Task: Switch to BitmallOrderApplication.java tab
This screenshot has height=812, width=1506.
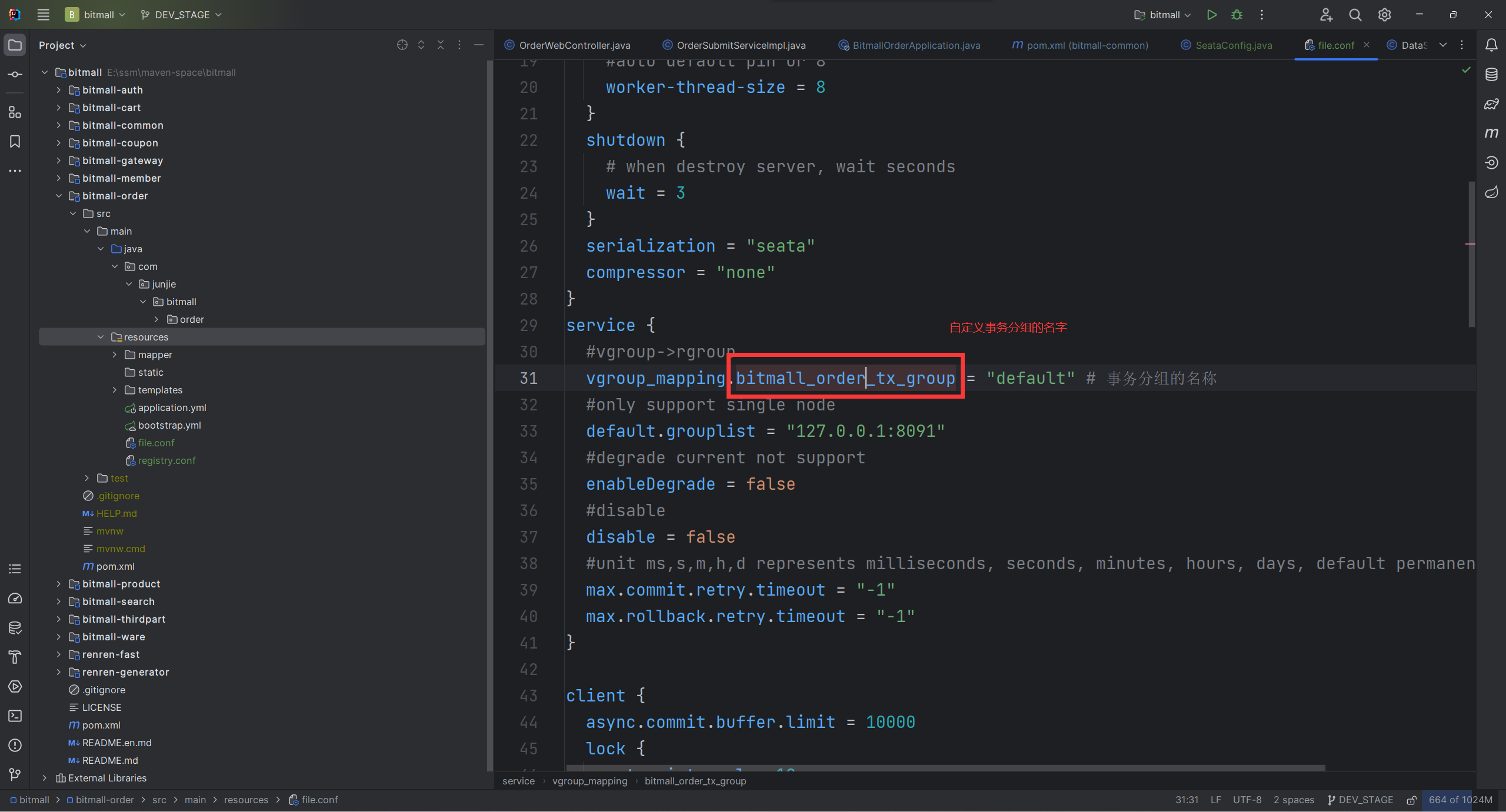Action: click(909, 45)
